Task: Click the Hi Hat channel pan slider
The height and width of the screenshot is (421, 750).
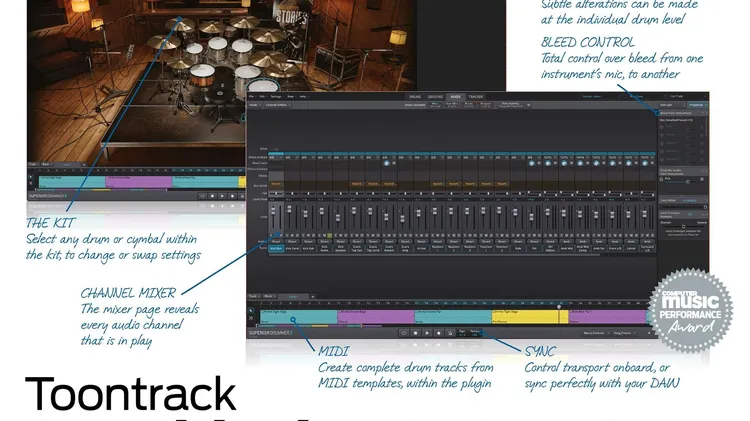Action: pos(421,194)
